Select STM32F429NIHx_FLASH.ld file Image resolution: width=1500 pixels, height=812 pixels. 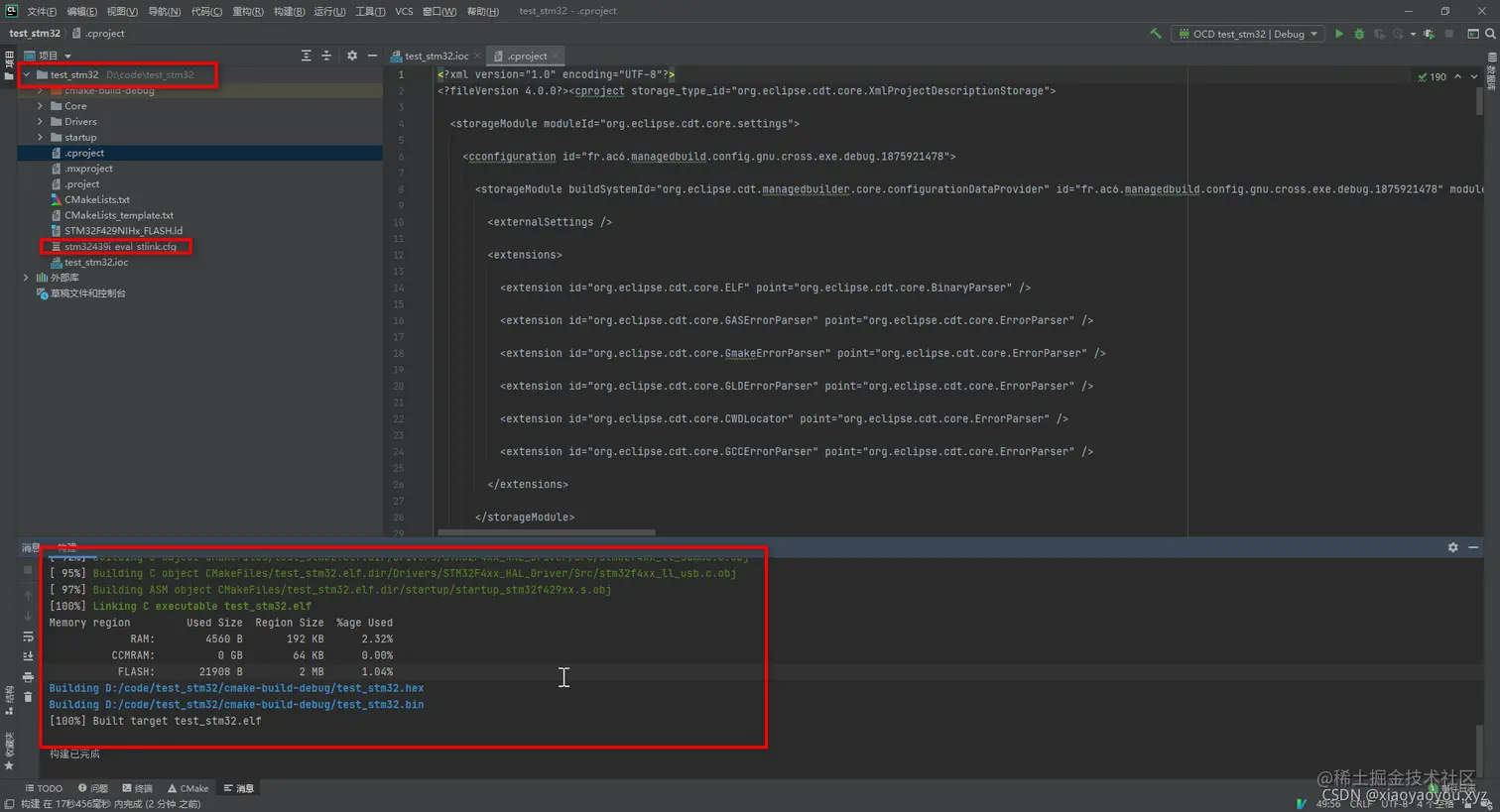[123, 231]
